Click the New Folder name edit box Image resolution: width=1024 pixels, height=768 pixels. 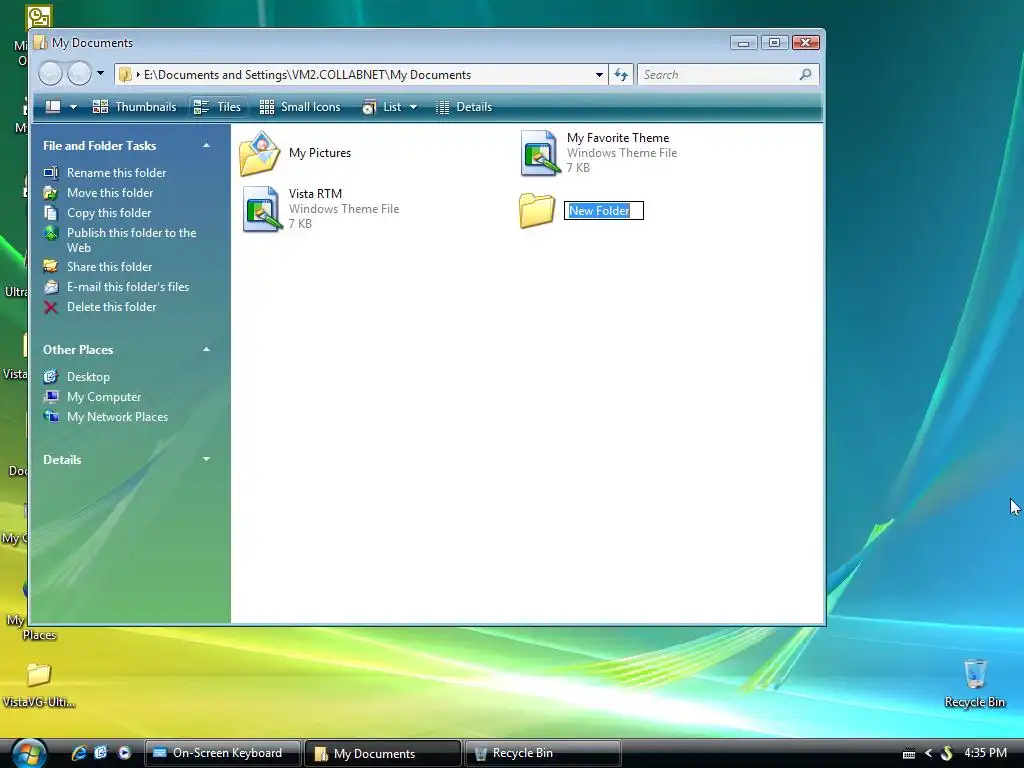[x=603, y=210]
